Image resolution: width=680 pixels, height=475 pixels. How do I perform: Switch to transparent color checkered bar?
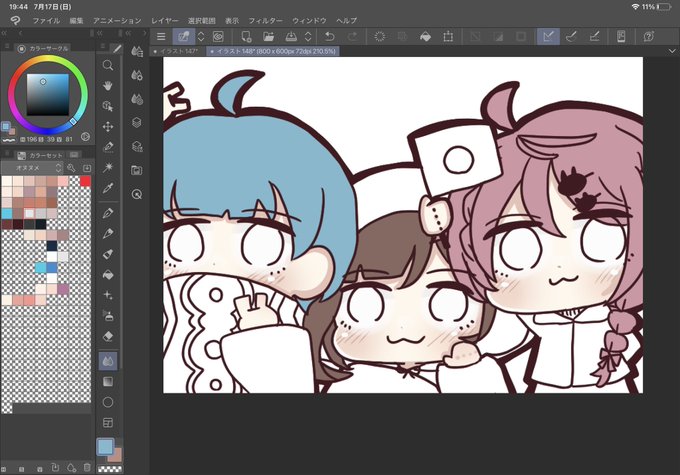(x=110, y=469)
